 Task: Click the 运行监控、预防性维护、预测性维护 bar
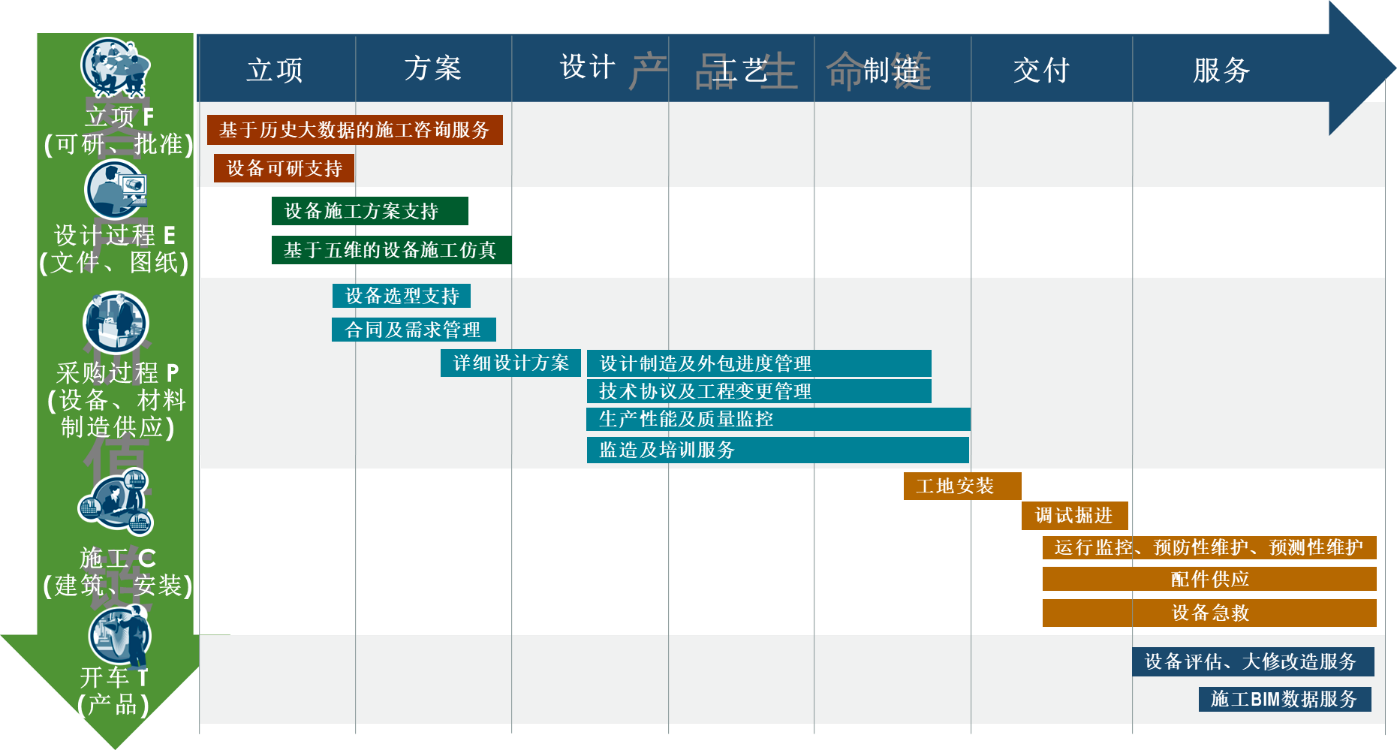1210,548
